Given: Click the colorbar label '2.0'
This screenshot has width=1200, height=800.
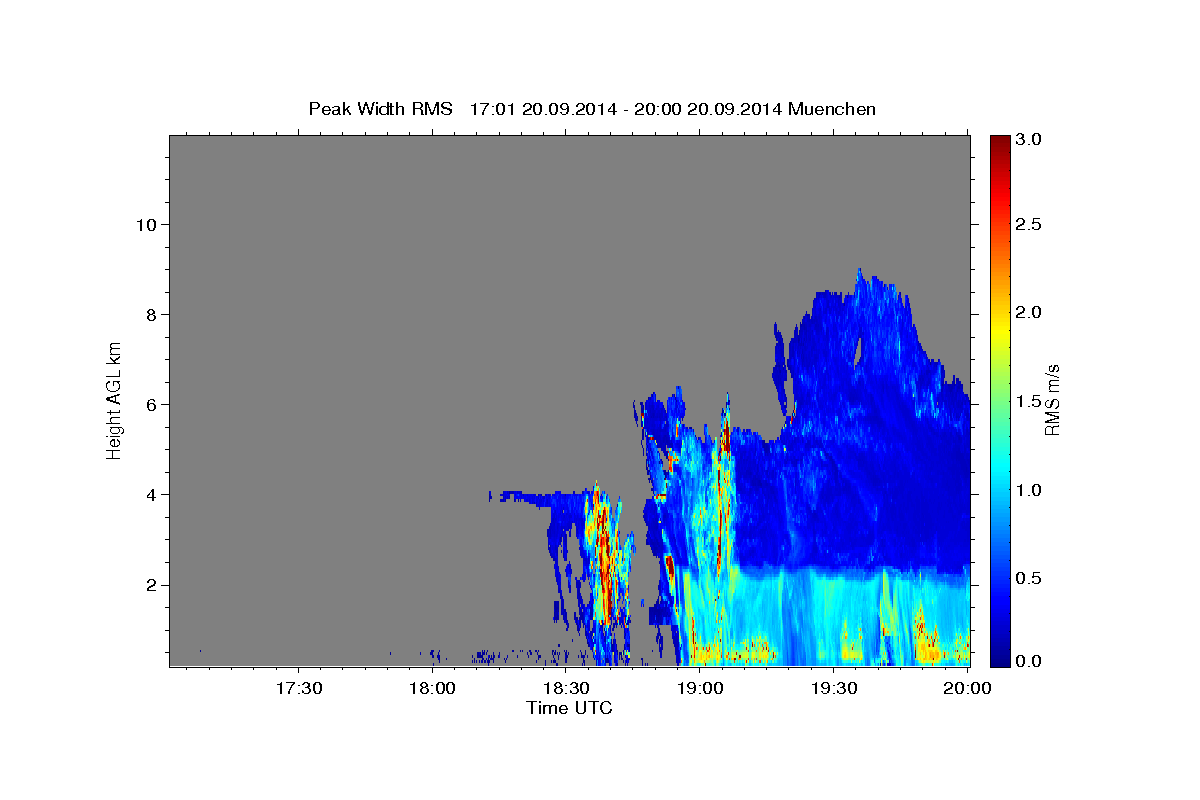Looking at the screenshot, I should click(x=1028, y=313).
